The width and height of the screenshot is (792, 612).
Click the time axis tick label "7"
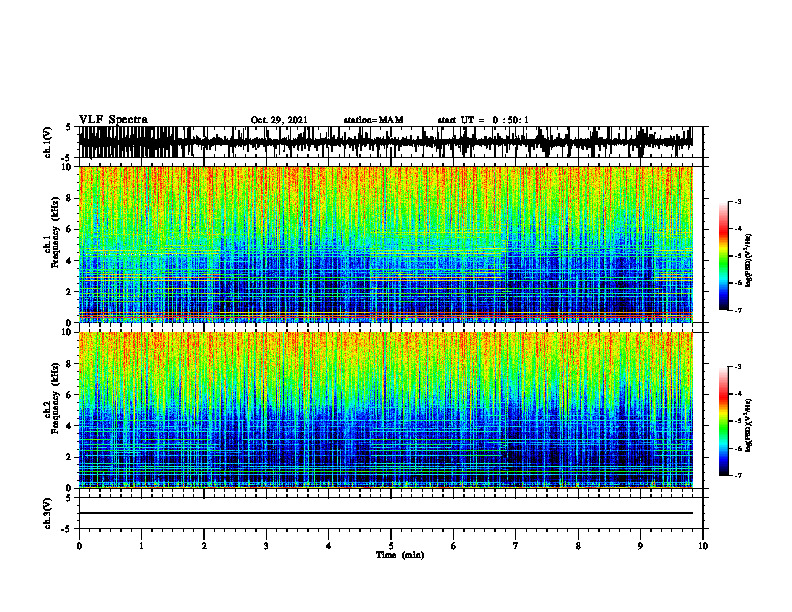point(516,546)
